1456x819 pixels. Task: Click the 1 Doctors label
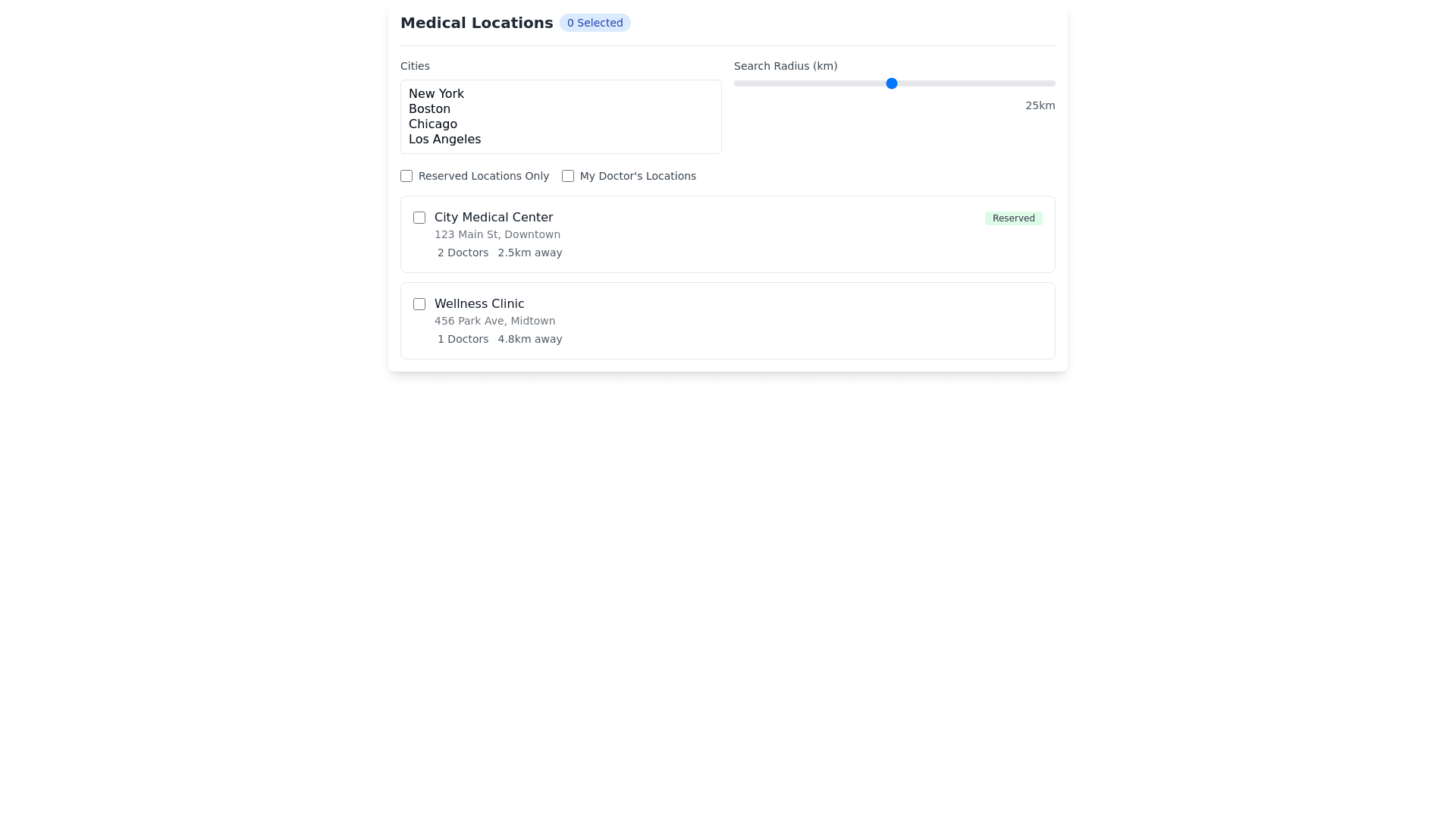tap(463, 340)
